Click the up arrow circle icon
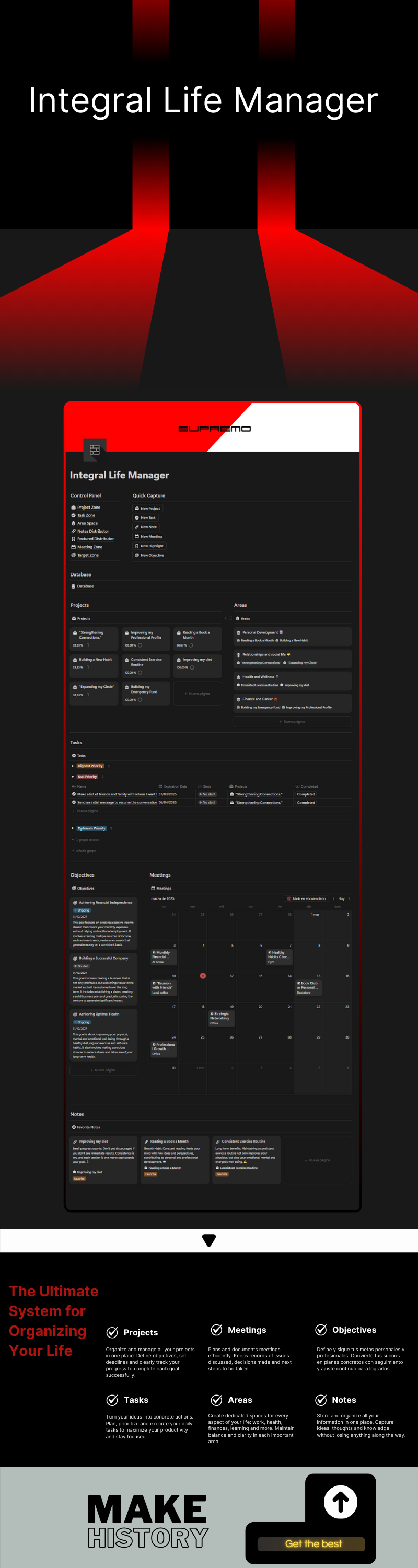This screenshot has height=1568, width=418. point(340,1502)
